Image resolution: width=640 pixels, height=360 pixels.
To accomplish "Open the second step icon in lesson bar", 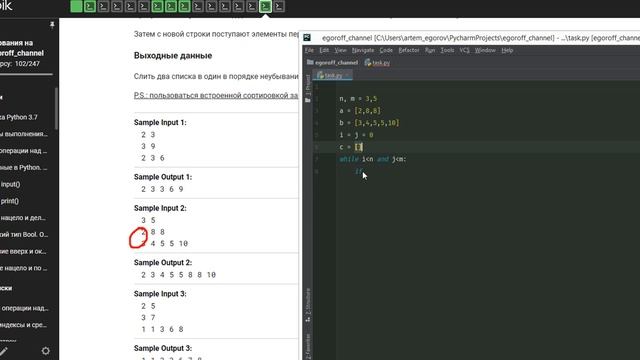I will [90, 6].
